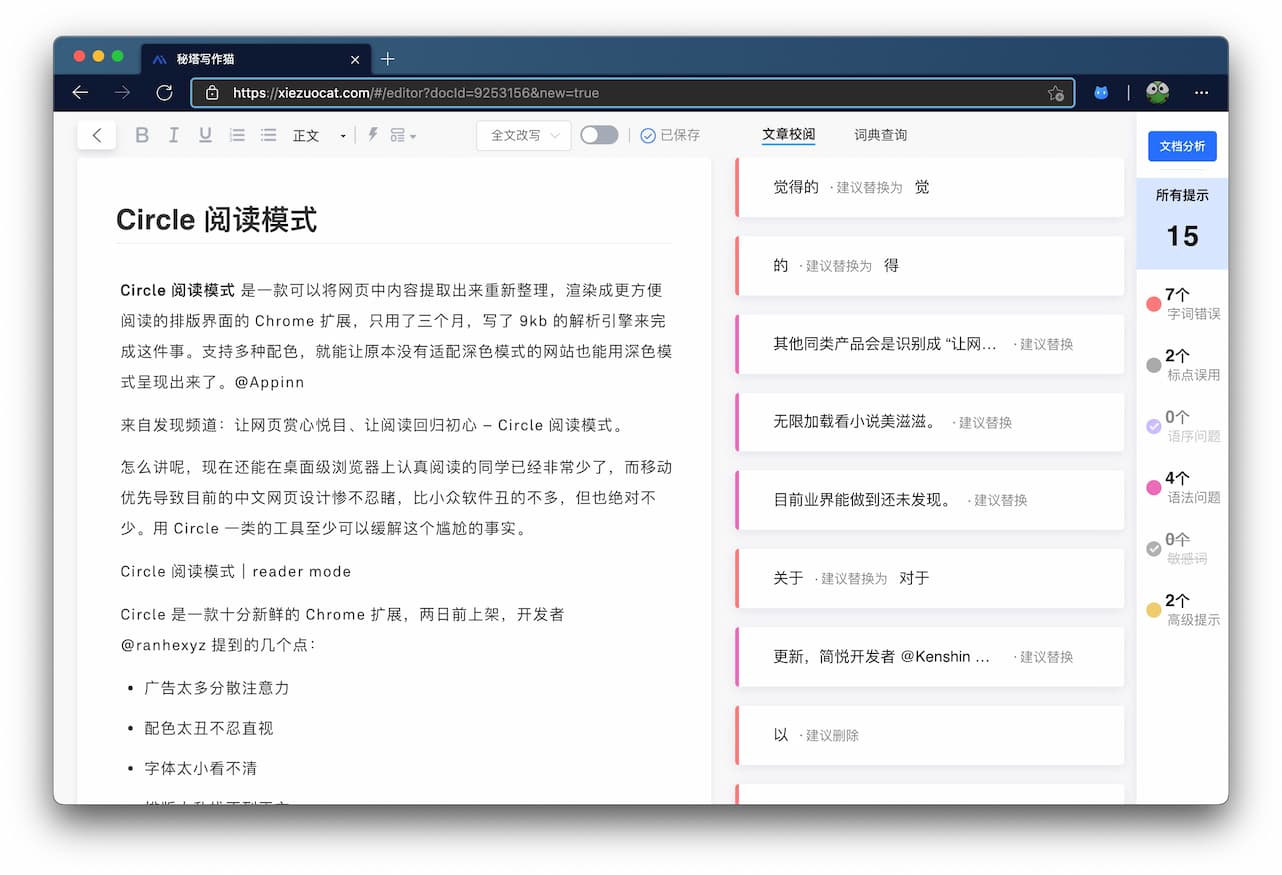Open suggestion card 更新，简悦开发者 @Kenshin

click(929, 657)
